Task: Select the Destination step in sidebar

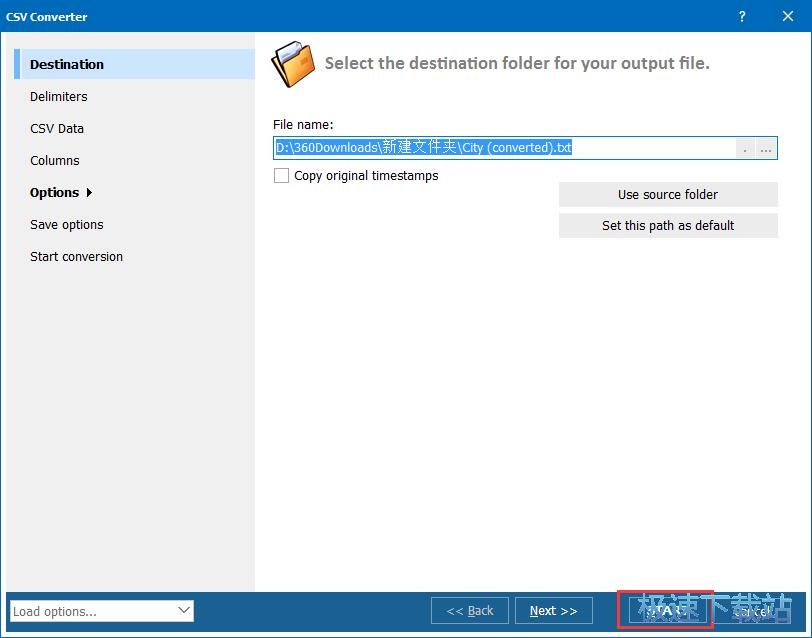Action: pyautogui.click(x=135, y=64)
